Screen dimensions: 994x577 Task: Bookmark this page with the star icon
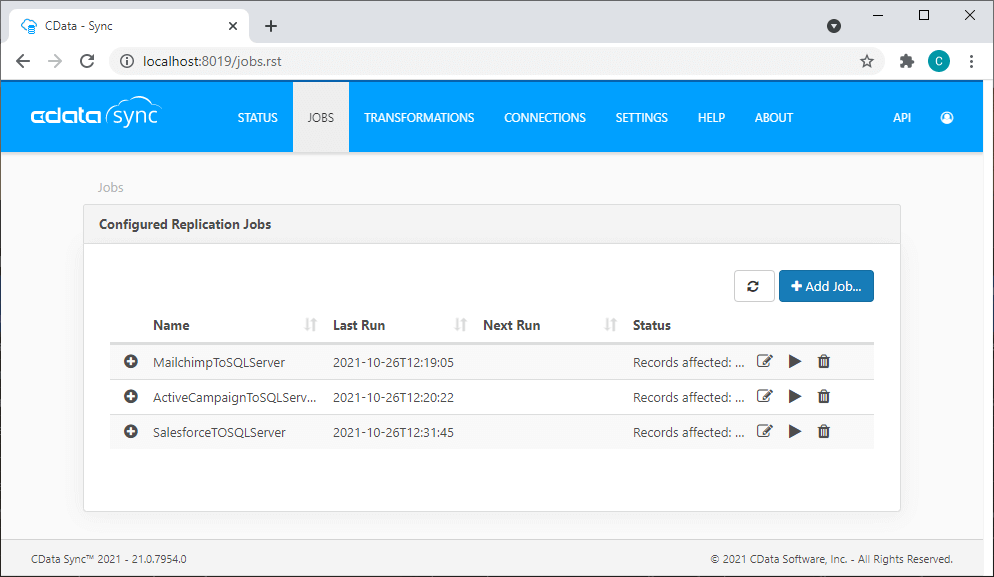[867, 61]
